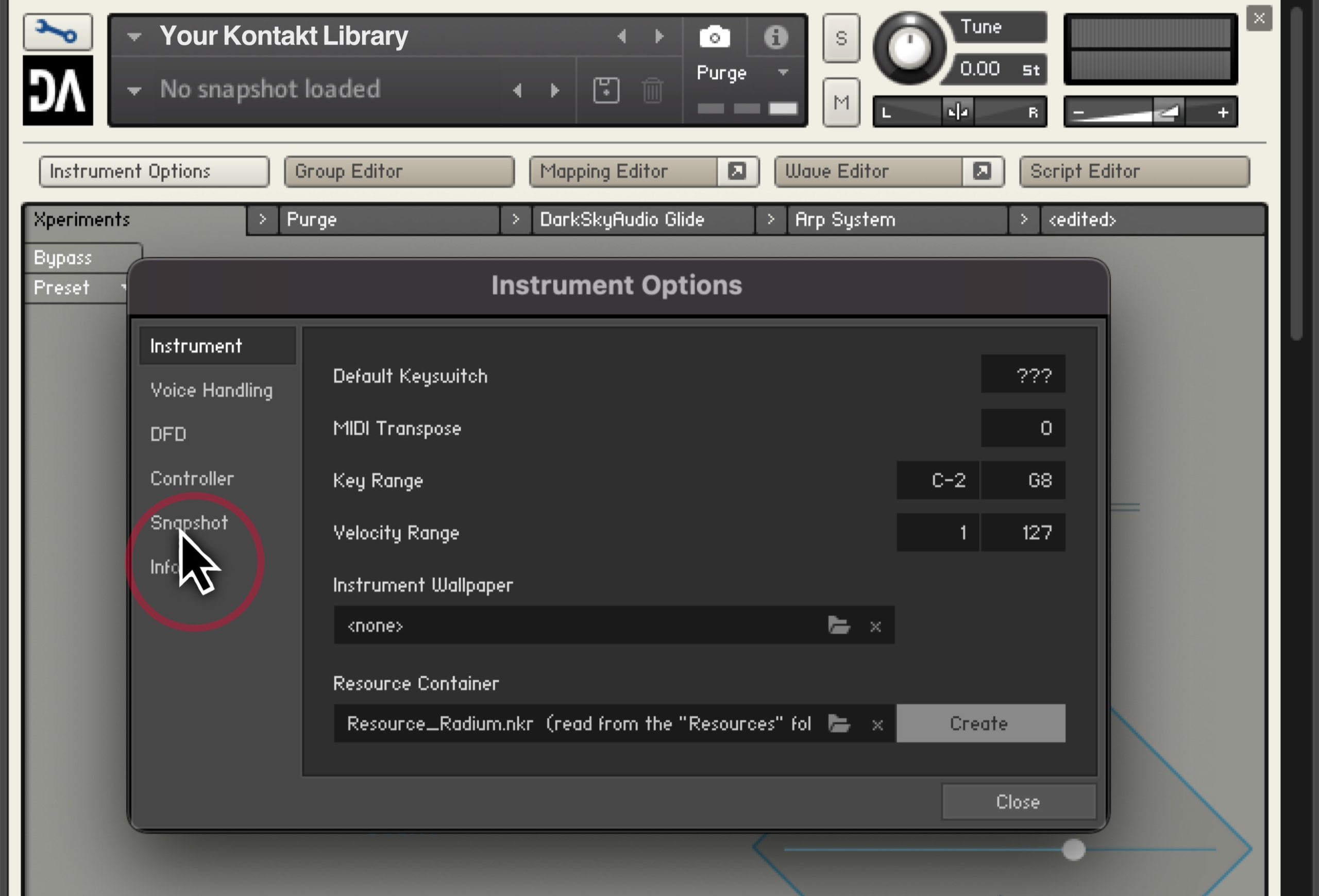This screenshot has height=896, width=1319.
Task: Open the arrow tab before Purge
Action: pyautogui.click(x=262, y=219)
